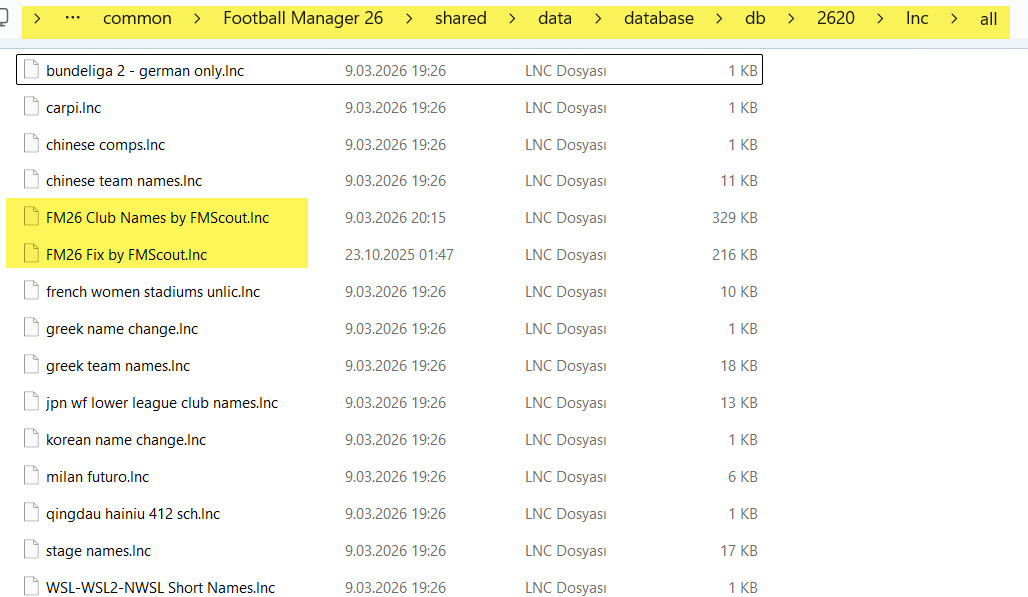Select bundeliga 2 - german only.lnc file
The height and width of the screenshot is (597, 1028).
(145, 71)
